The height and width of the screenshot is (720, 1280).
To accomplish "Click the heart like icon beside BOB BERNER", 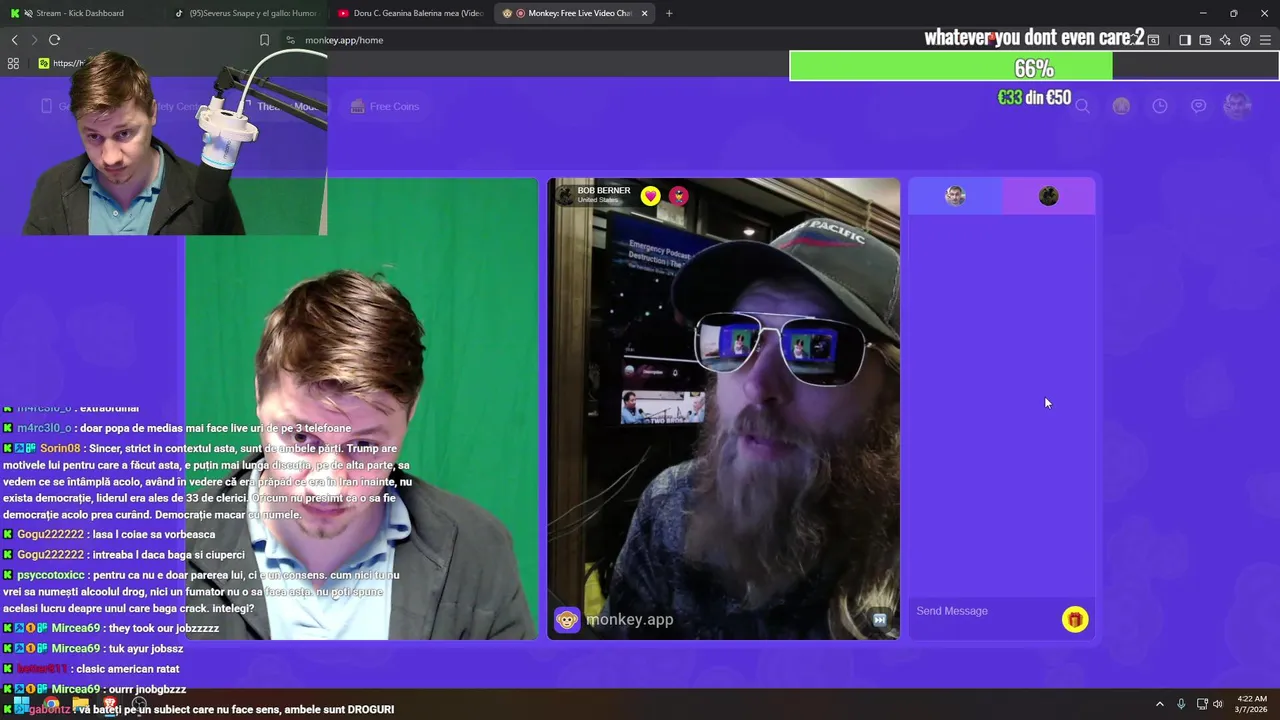I will (651, 196).
